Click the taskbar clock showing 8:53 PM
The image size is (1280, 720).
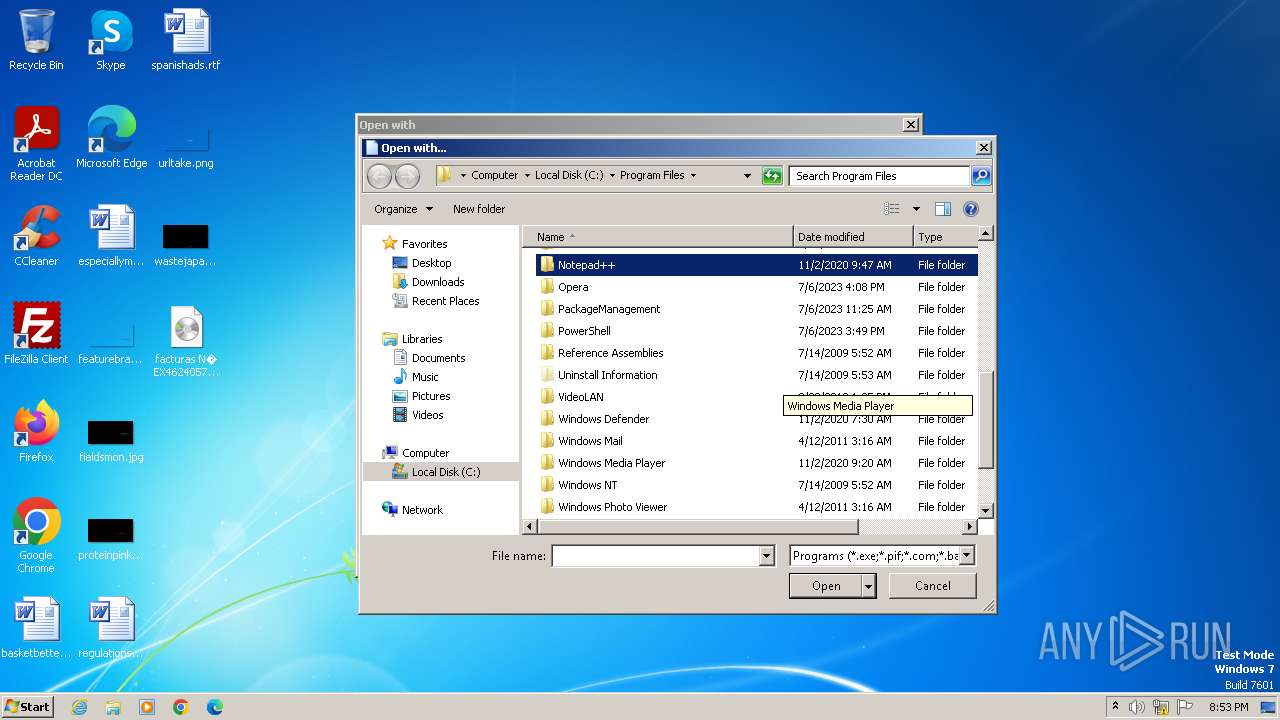click(x=1228, y=707)
